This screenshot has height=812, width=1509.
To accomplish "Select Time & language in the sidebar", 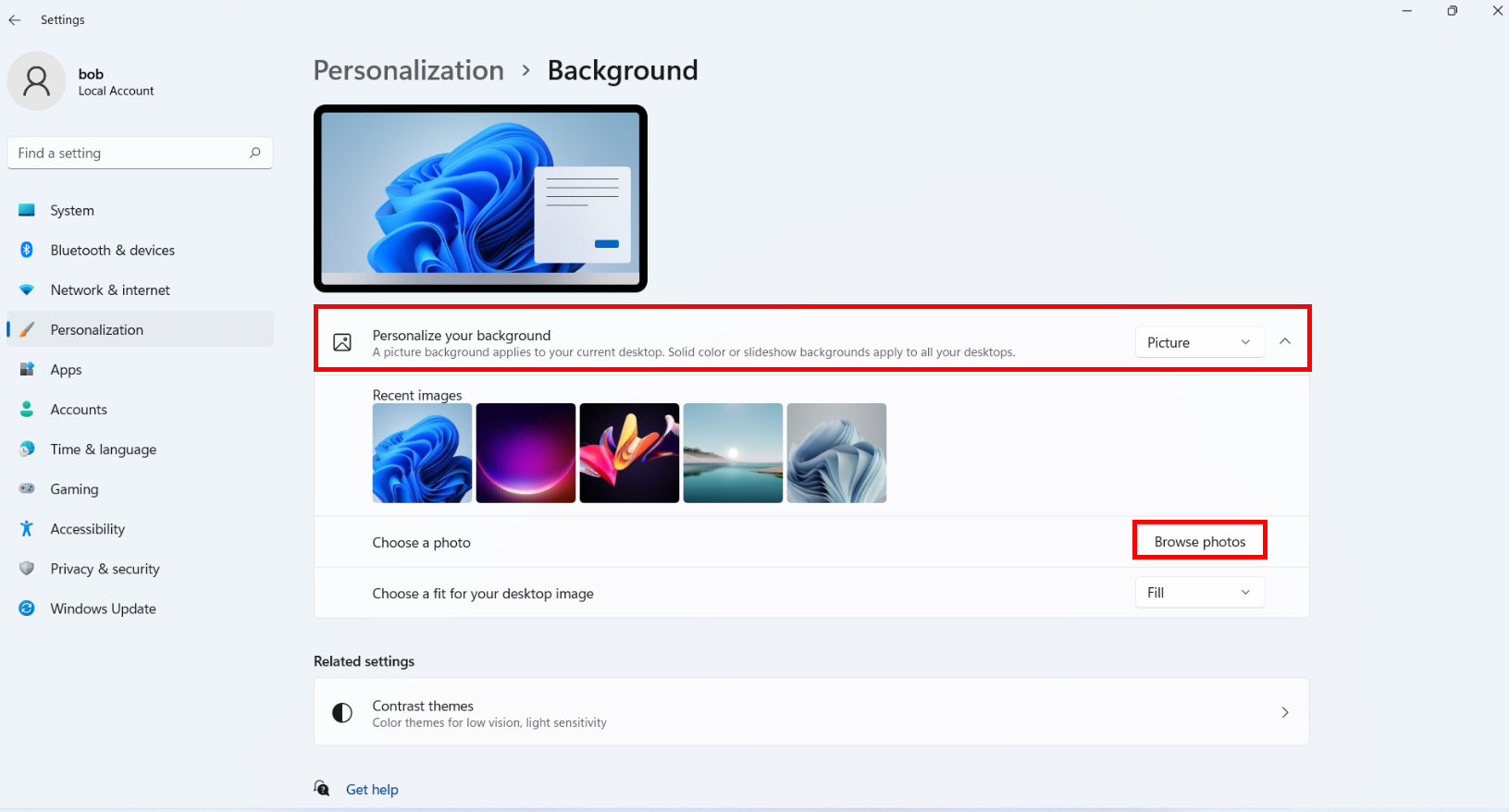I will pyautogui.click(x=141, y=449).
